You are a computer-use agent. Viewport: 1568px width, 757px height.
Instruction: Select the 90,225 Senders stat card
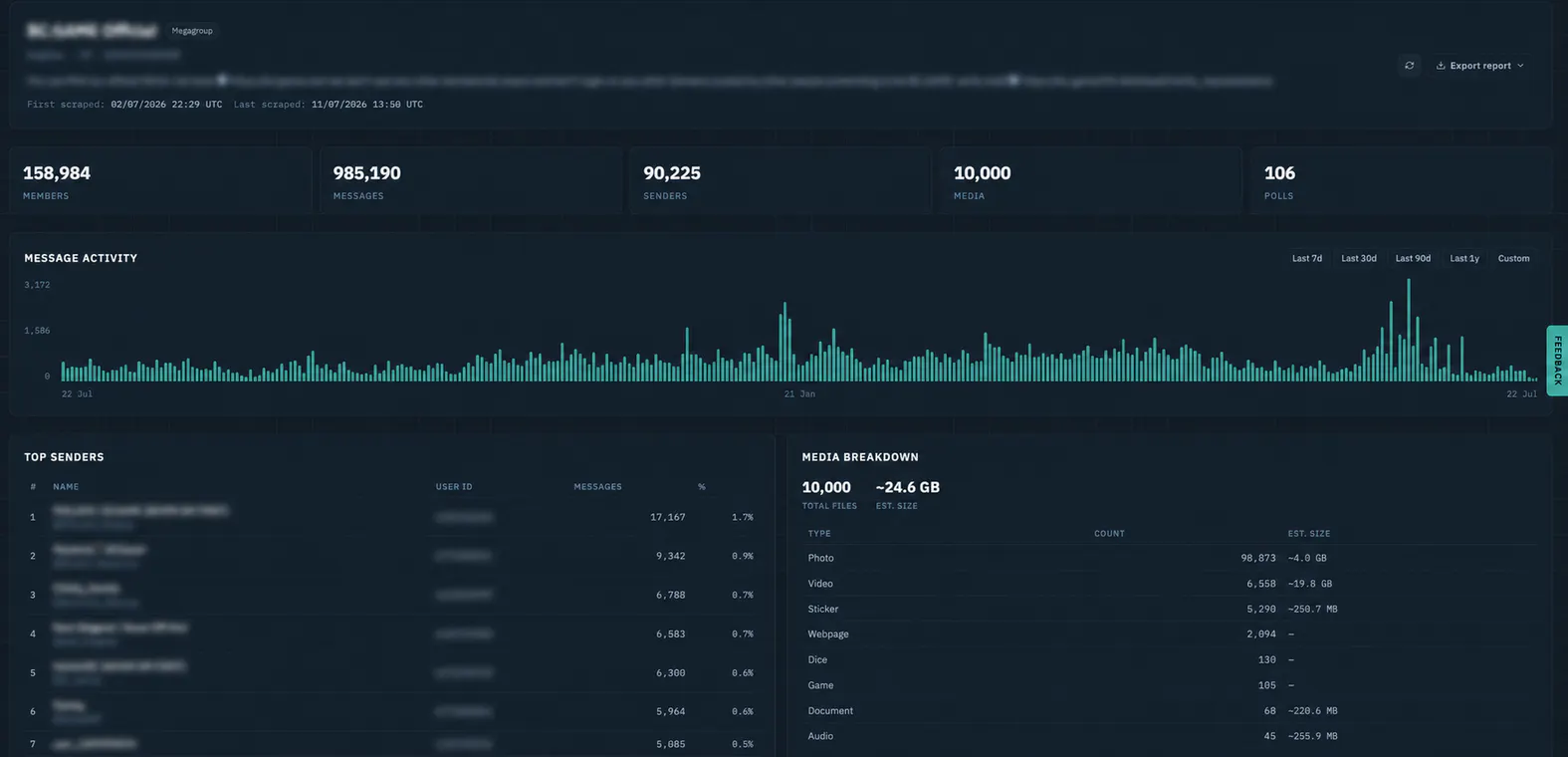click(781, 180)
